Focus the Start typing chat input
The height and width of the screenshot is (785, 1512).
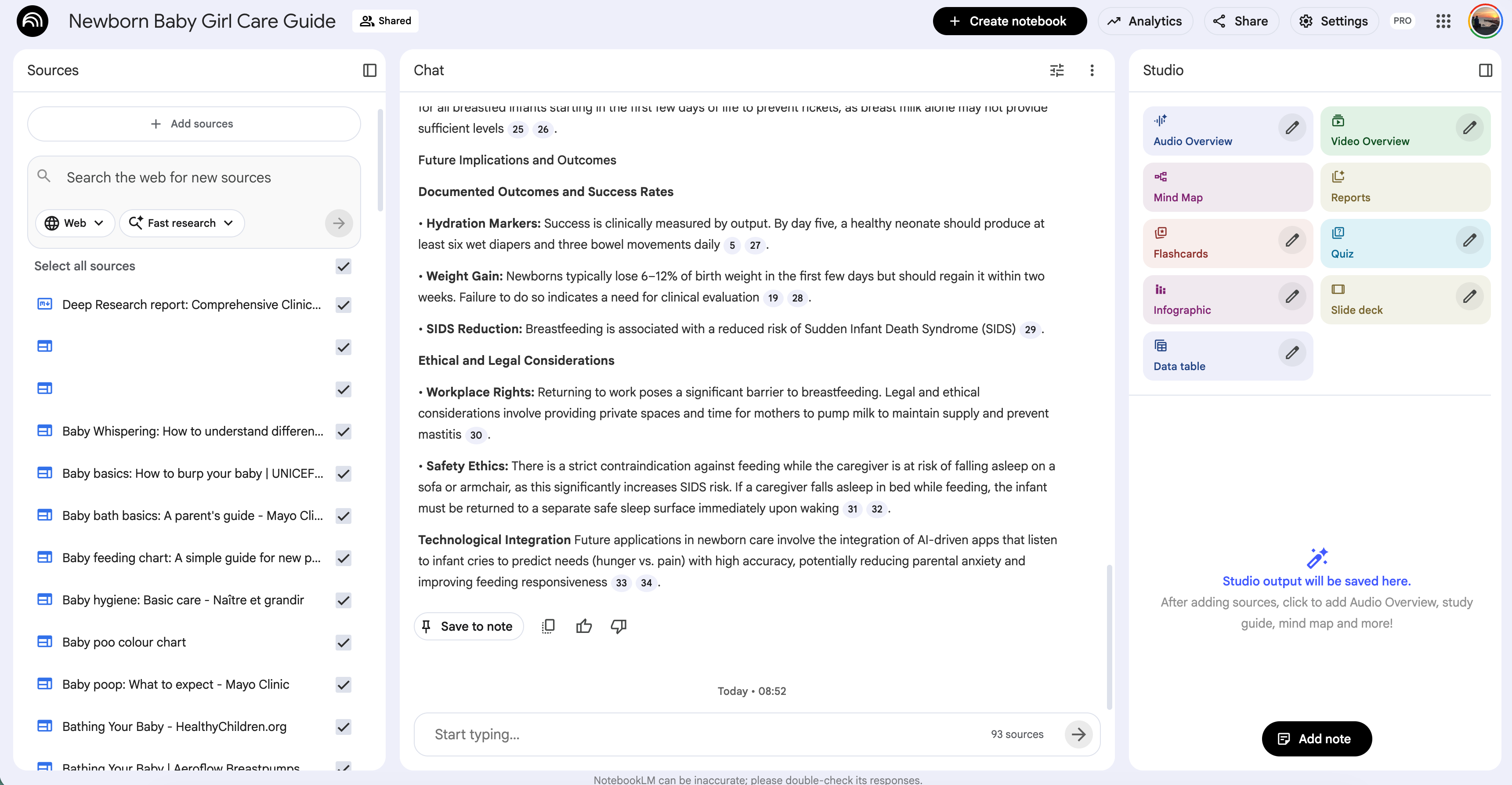point(704,734)
